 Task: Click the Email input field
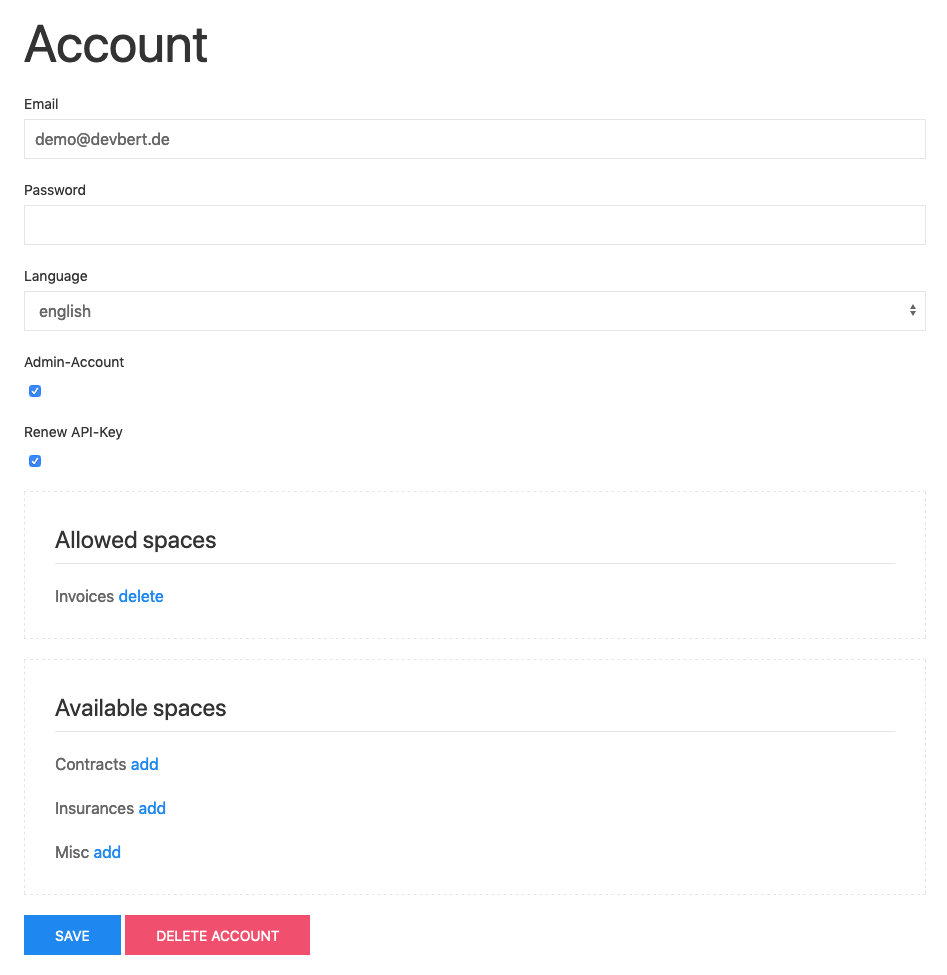474,139
